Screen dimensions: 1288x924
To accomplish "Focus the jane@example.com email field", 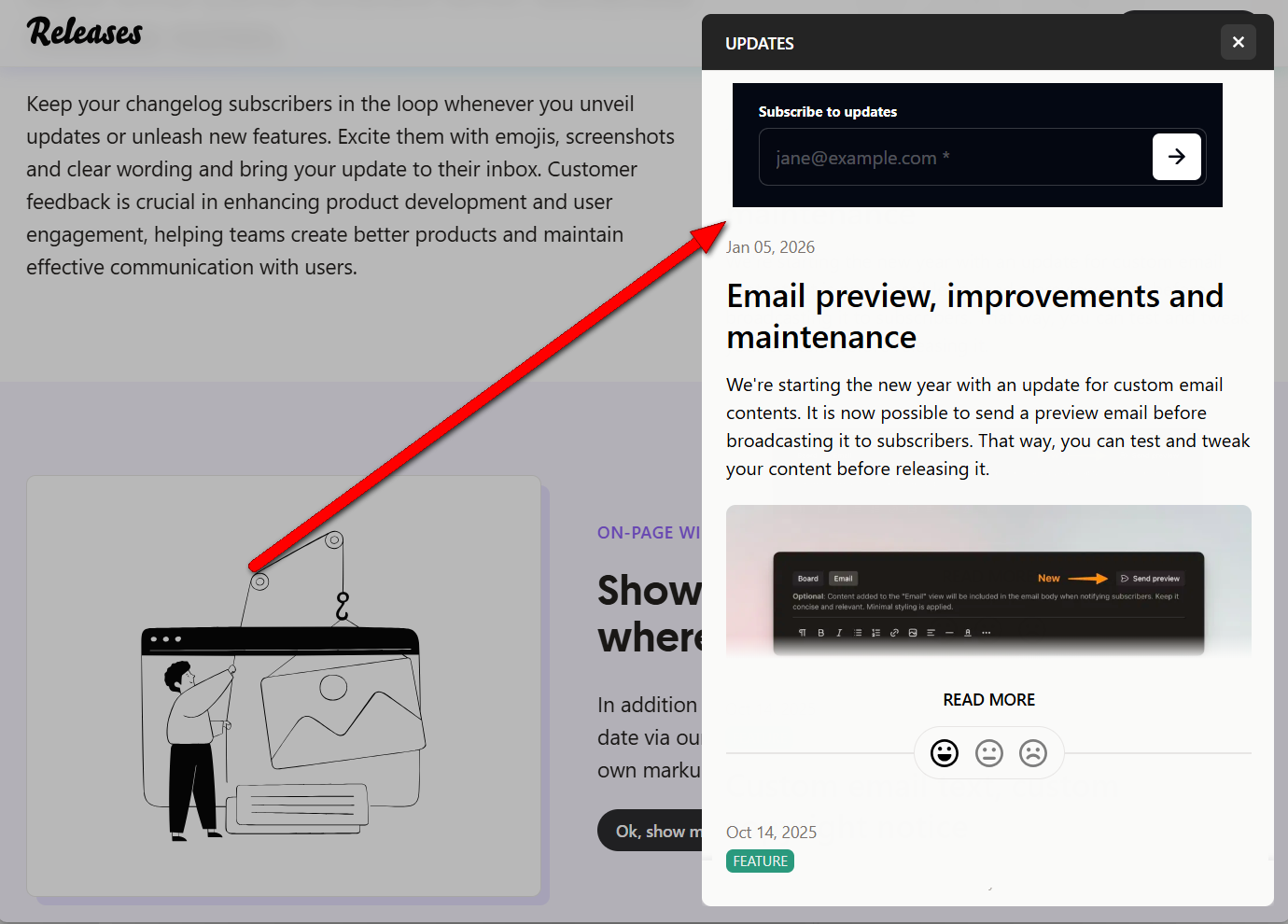I will click(x=952, y=158).
